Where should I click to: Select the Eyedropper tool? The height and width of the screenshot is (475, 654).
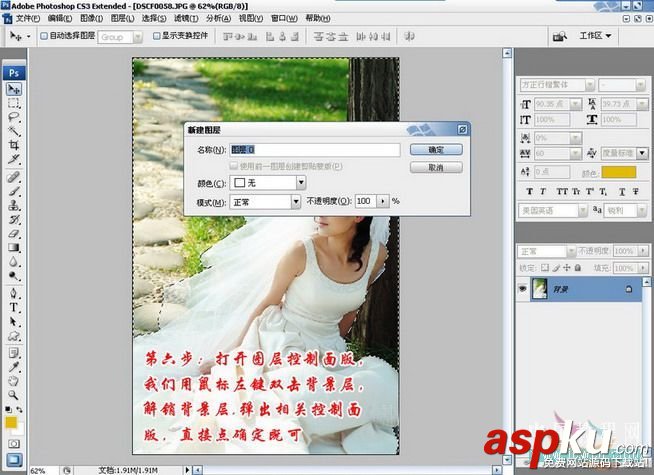point(14,367)
